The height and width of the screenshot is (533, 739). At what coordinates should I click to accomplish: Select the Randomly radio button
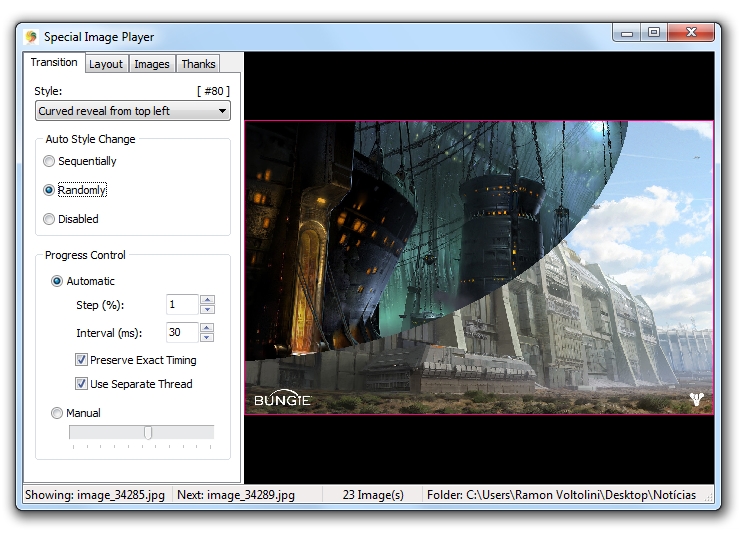pos(75,190)
